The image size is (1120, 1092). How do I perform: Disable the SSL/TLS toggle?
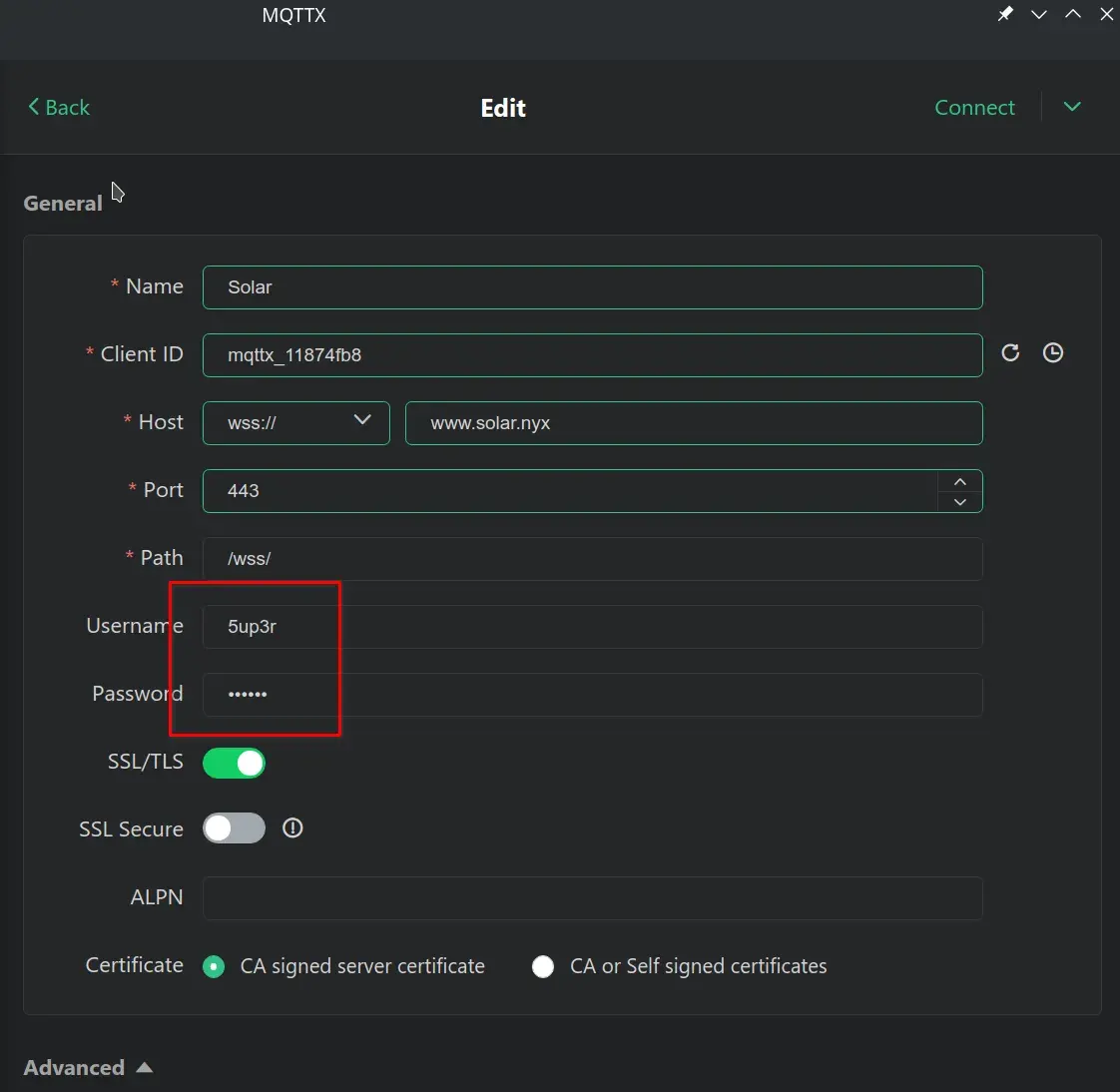point(234,763)
